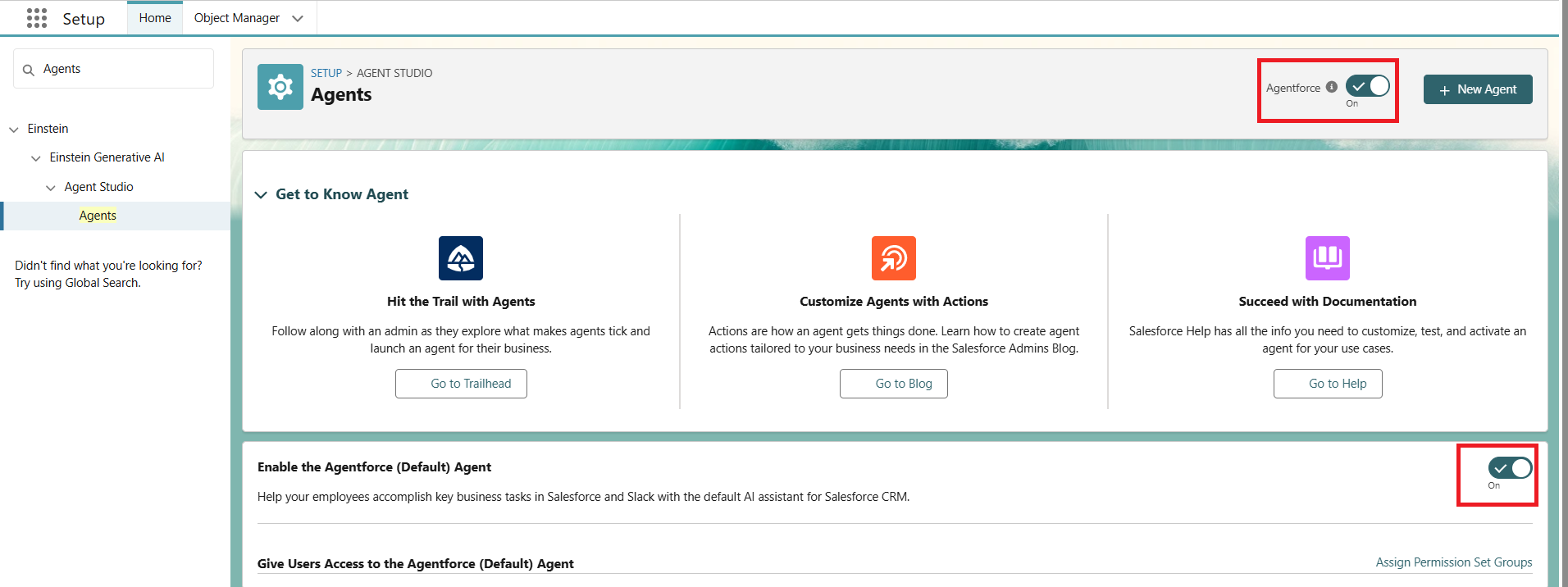Image resolution: width=1568 pixels, height=587 pixels.
Task: Open the Object Manager tab
Action: pos(237,18)
